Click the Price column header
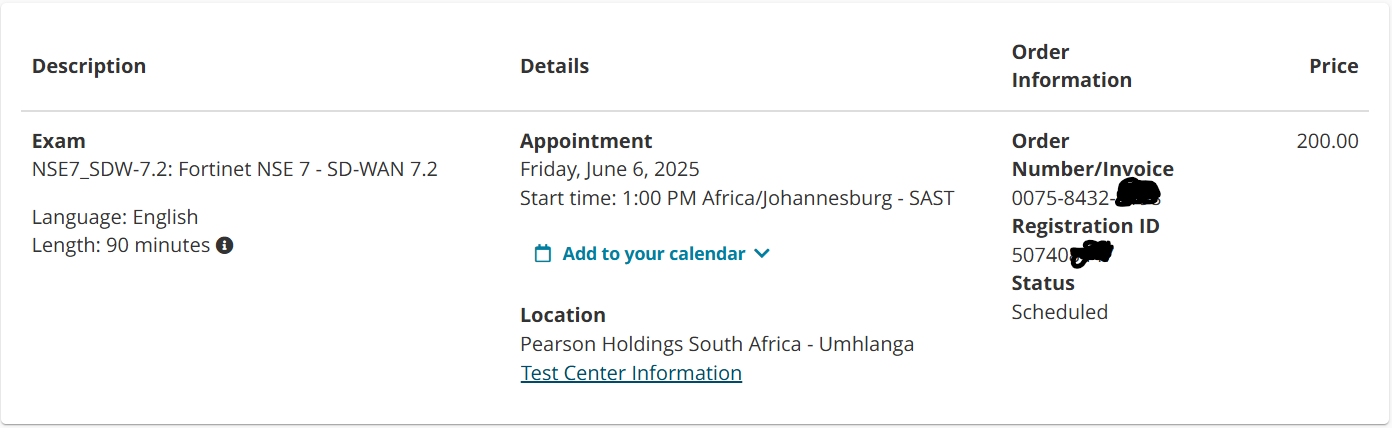The image size is (1392, 428). [1334, 66]
